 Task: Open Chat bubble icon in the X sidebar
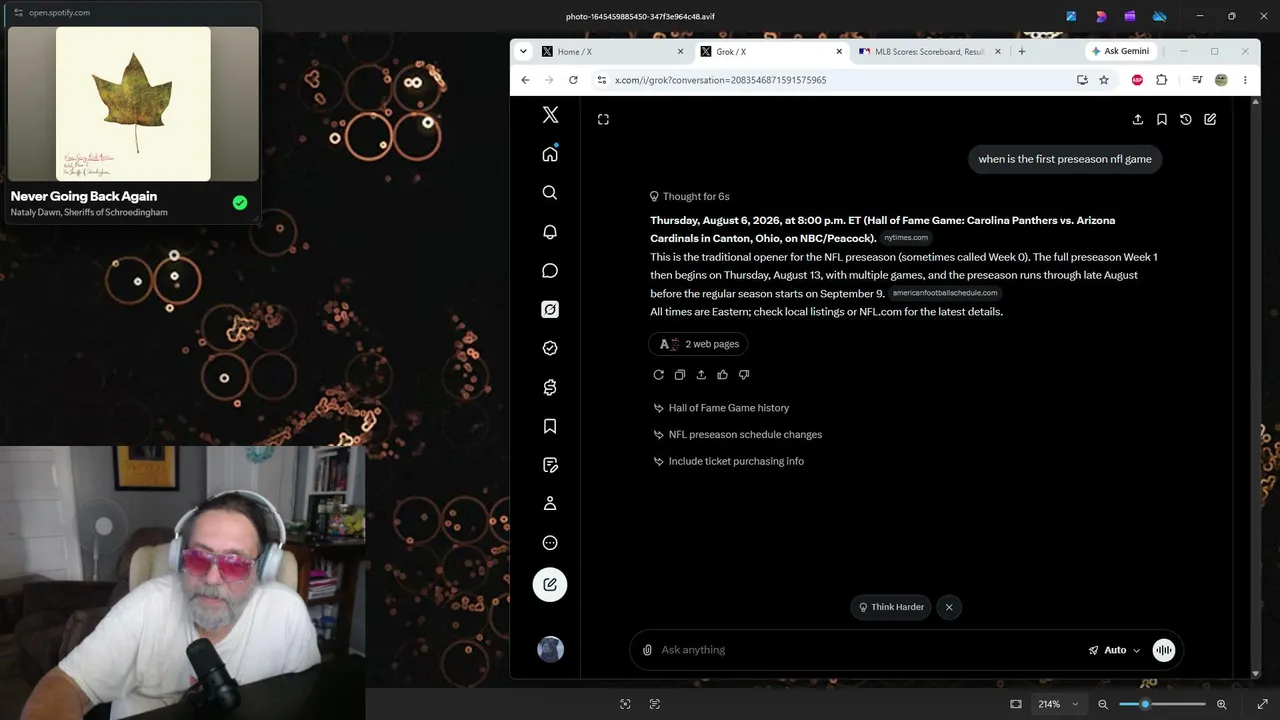point(550,271)
